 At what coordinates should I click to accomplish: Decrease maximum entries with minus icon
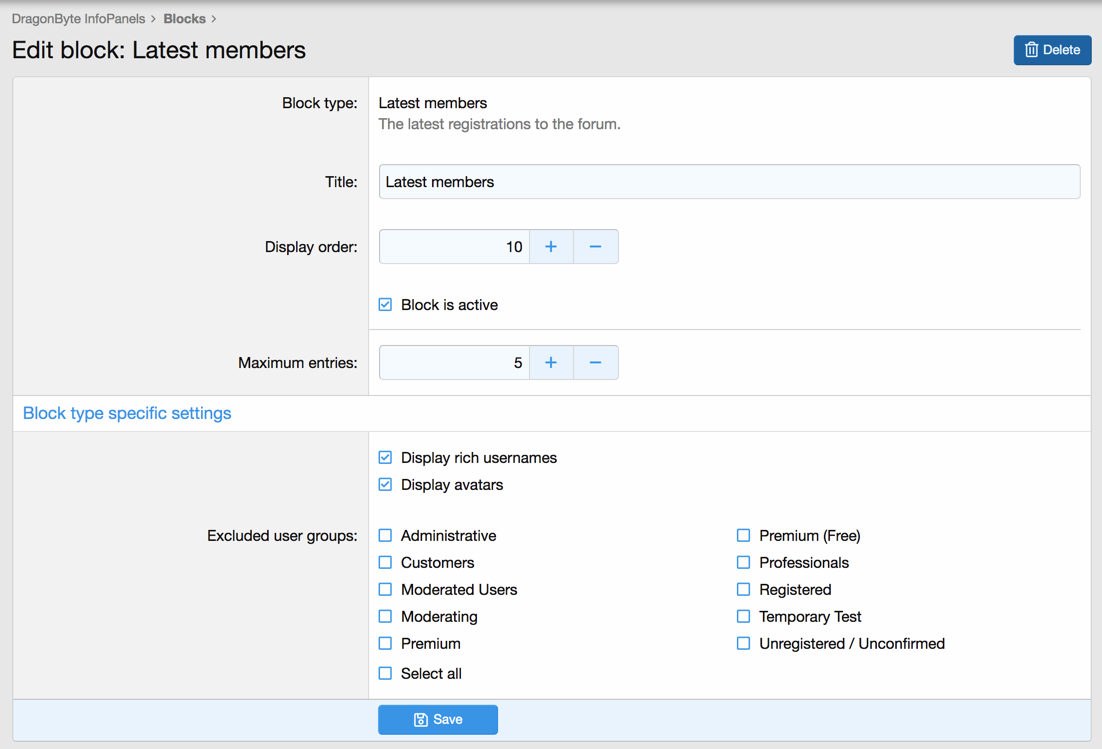click(595, 363)
